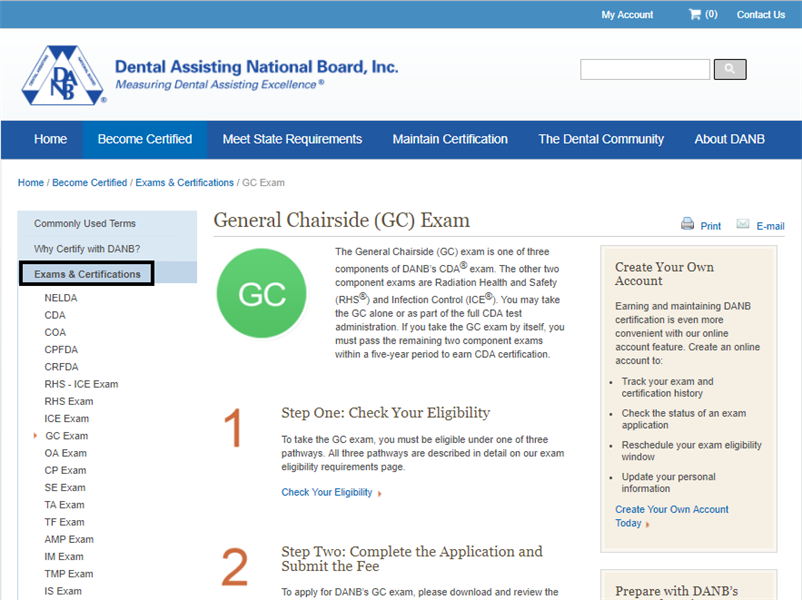Viewport: 802px width, 600px height.
Task: Select the Home navigation tab
Action: point(50,139)
